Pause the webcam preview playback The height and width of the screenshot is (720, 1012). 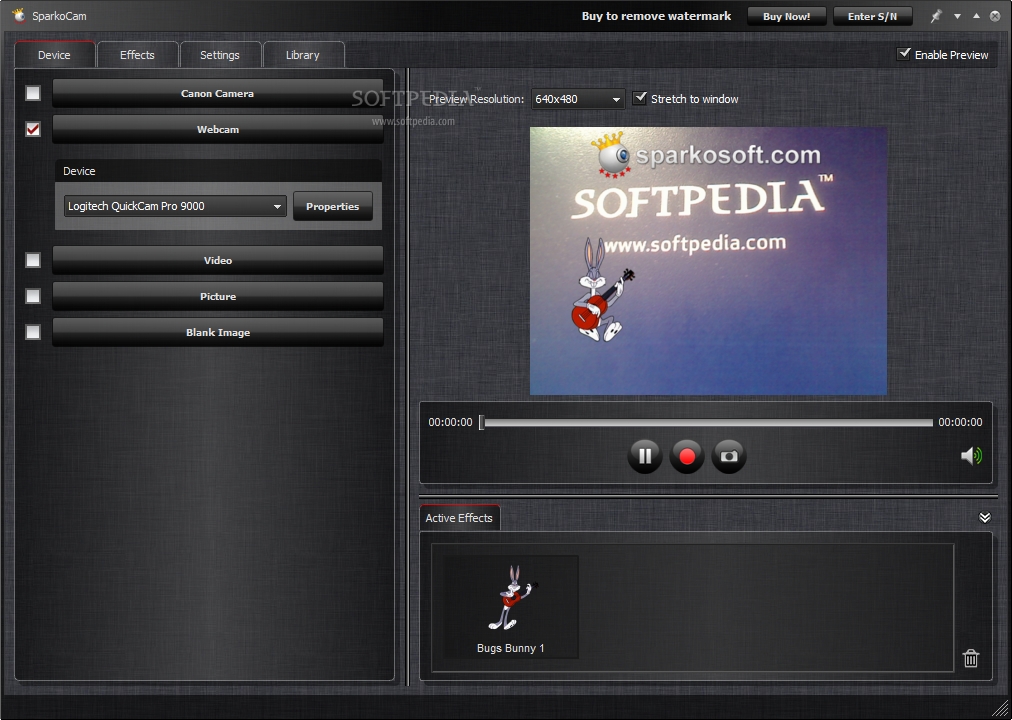pyautogui.click(x=645, y=456)
